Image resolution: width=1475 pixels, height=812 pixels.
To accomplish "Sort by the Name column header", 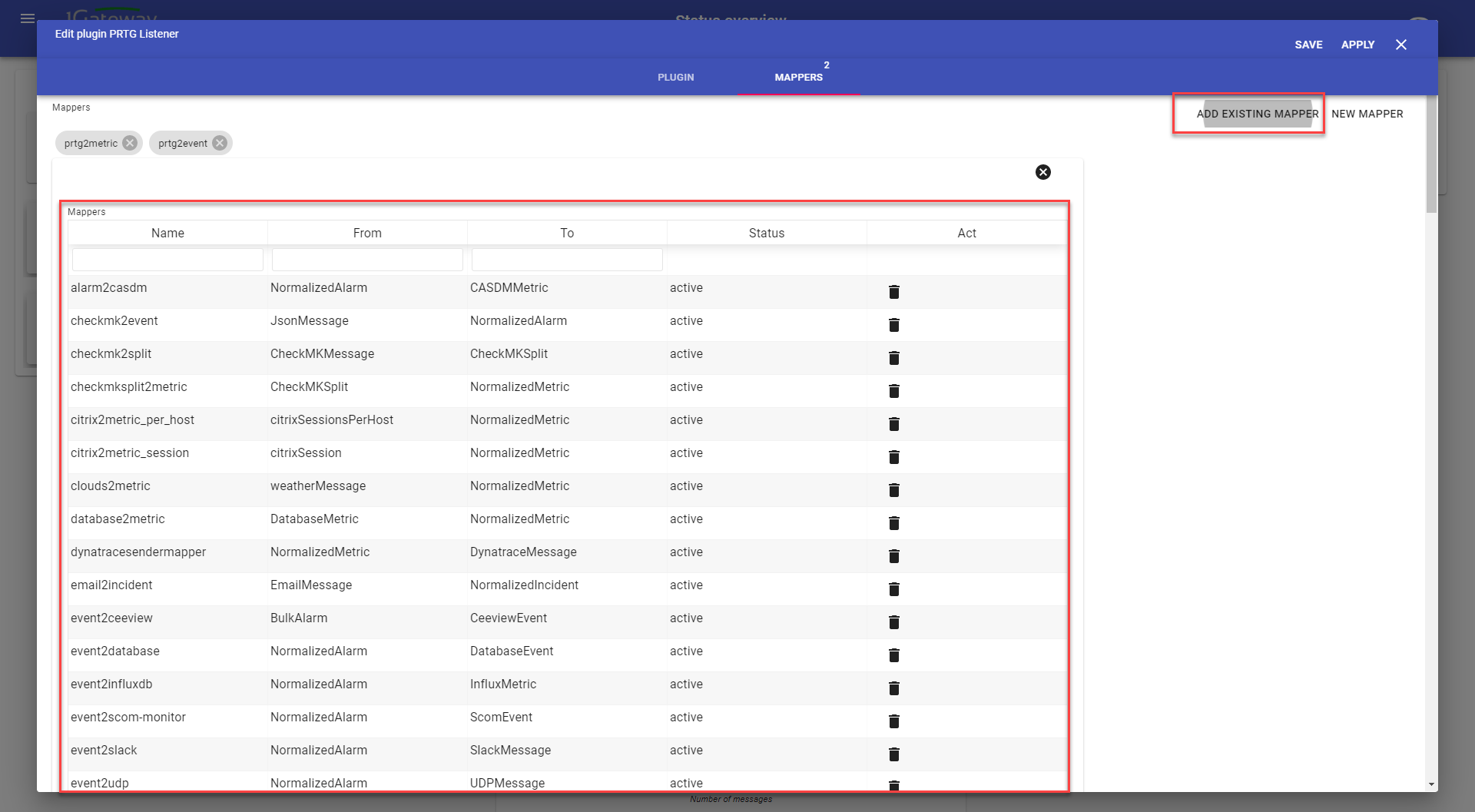I will click(167, 233).
